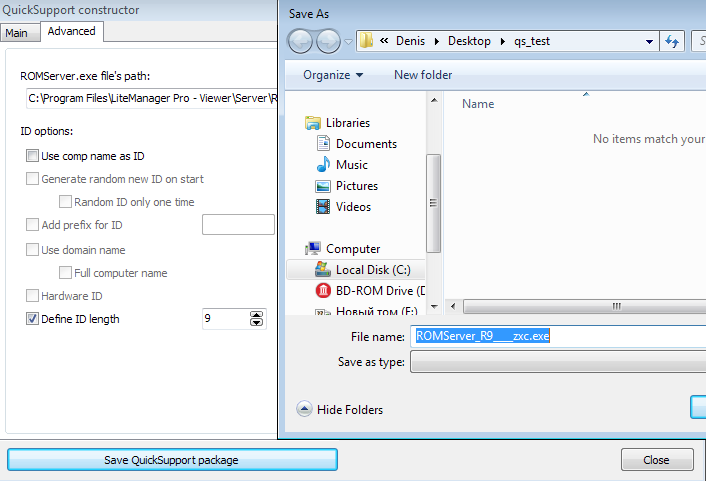
Task: Expand subfolders arrow after Desktop
Action: tap(503, 41)
